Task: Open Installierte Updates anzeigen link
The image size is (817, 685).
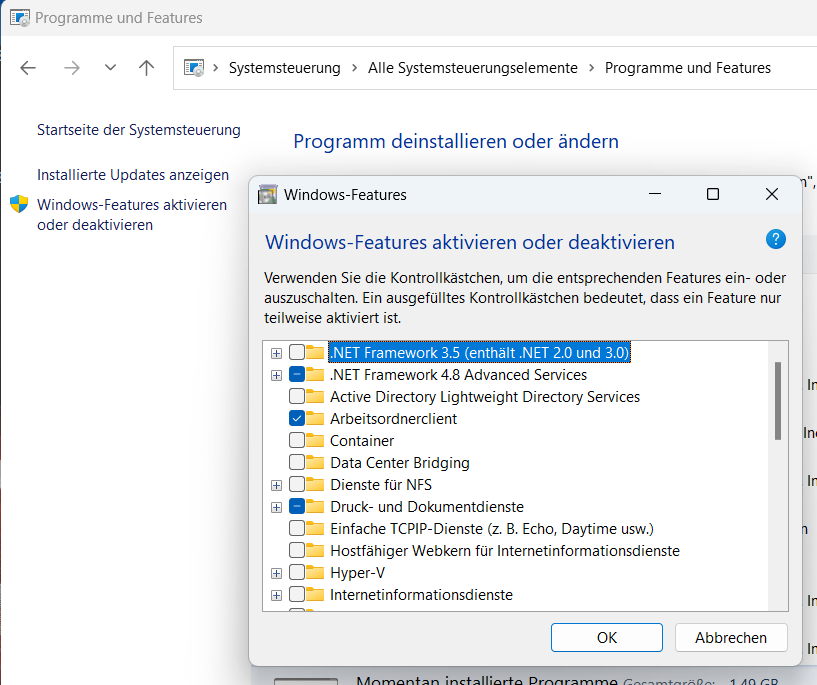Action: (x=133, y=175)
